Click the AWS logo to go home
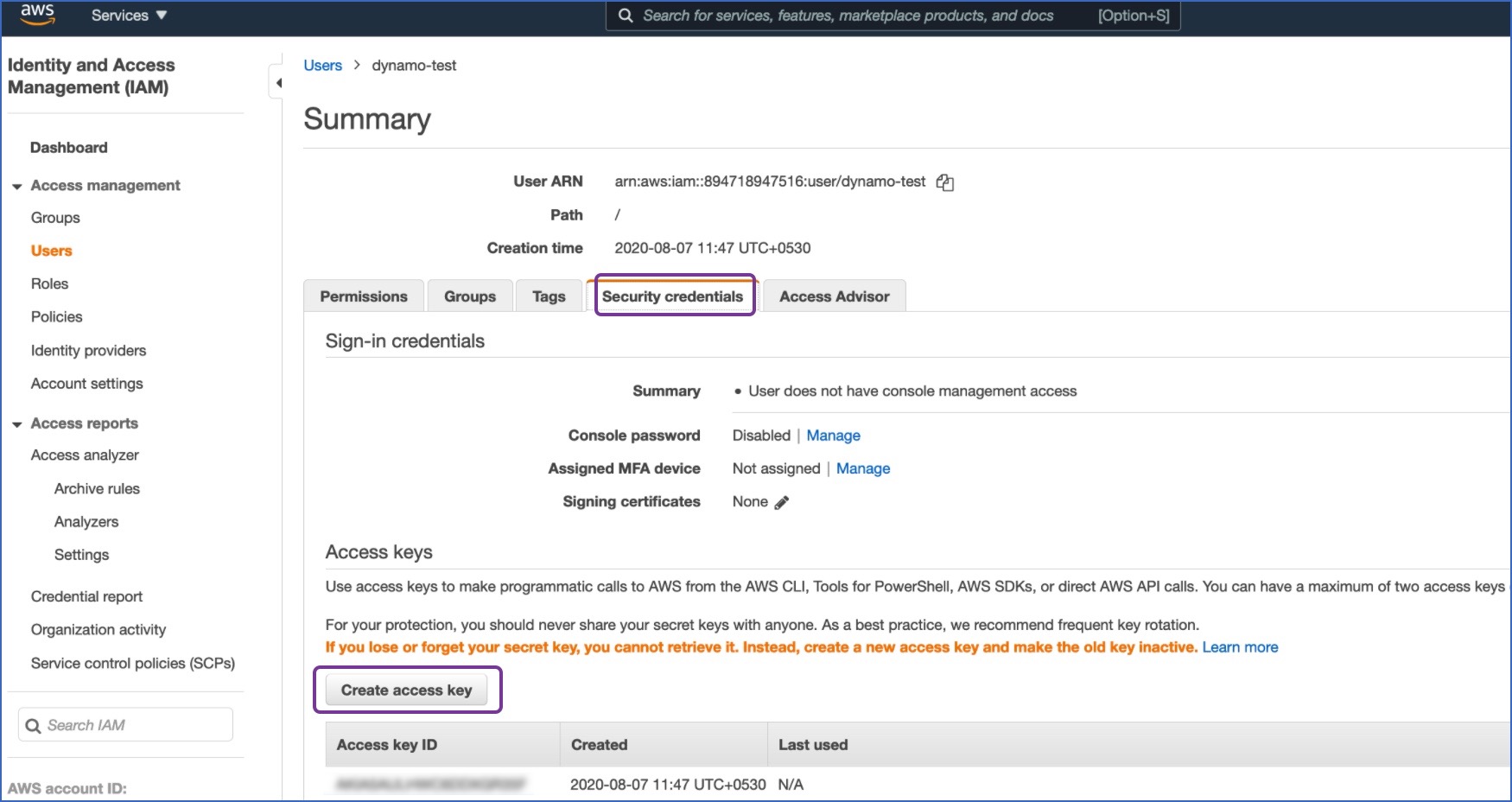The height and width of the screenshot is (802, 1512). 36,14
